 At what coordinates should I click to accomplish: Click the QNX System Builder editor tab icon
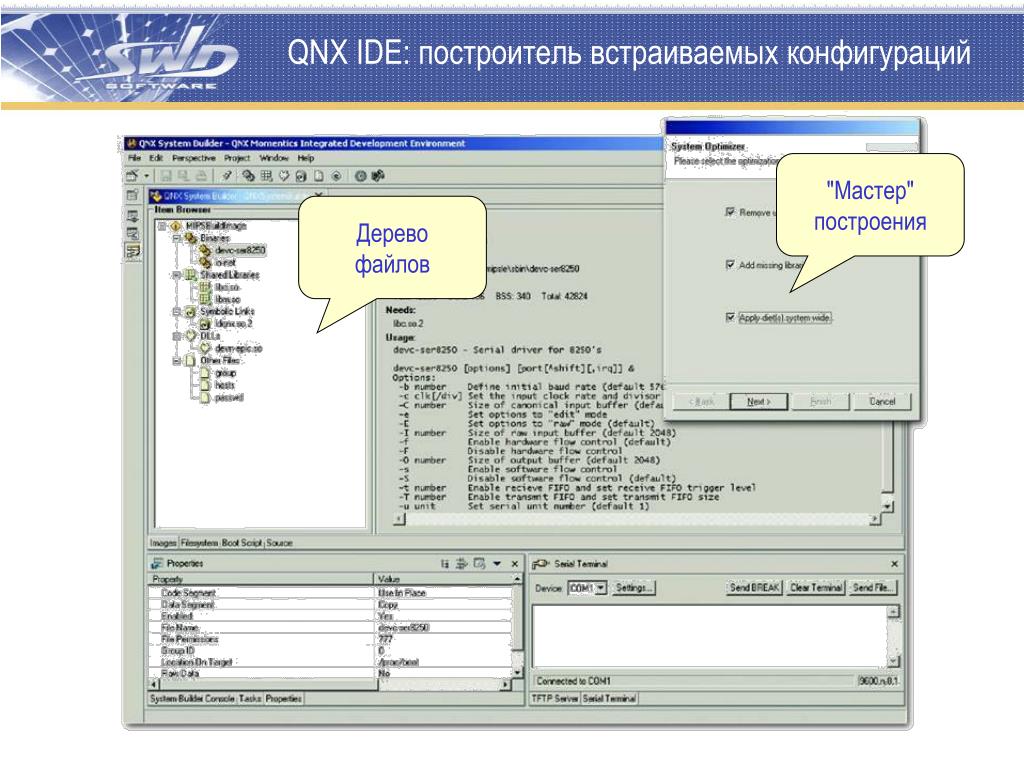(x=156, y=196)
